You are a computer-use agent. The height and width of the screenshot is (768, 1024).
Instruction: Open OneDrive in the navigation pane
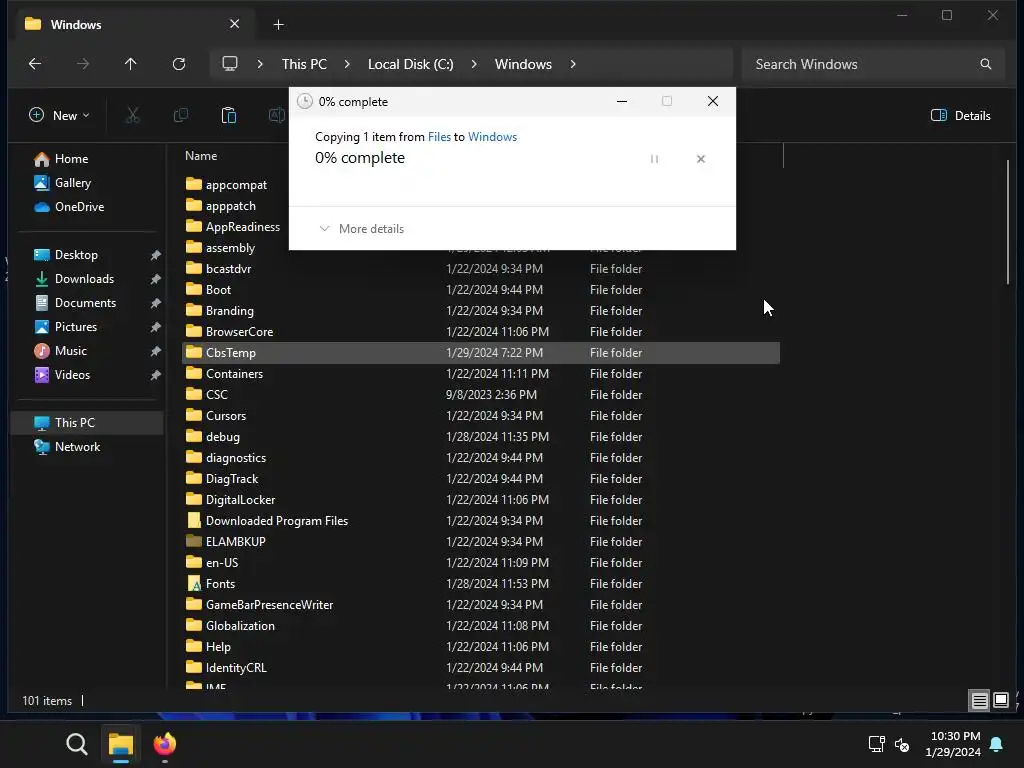69,207
